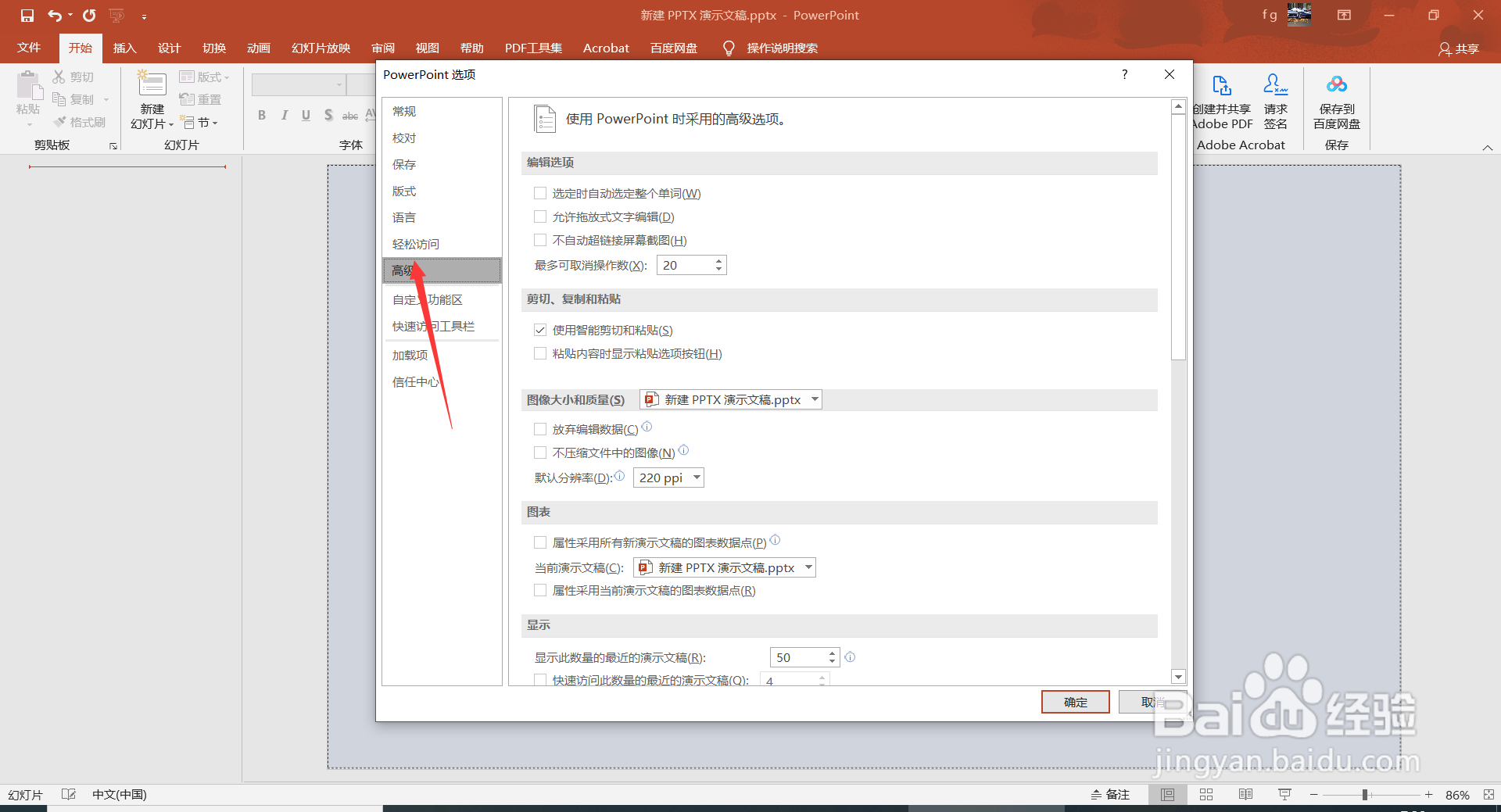Click the Copy icon in clipboard group
This screenshot has height=812, width=1501.
pos(59,99)
